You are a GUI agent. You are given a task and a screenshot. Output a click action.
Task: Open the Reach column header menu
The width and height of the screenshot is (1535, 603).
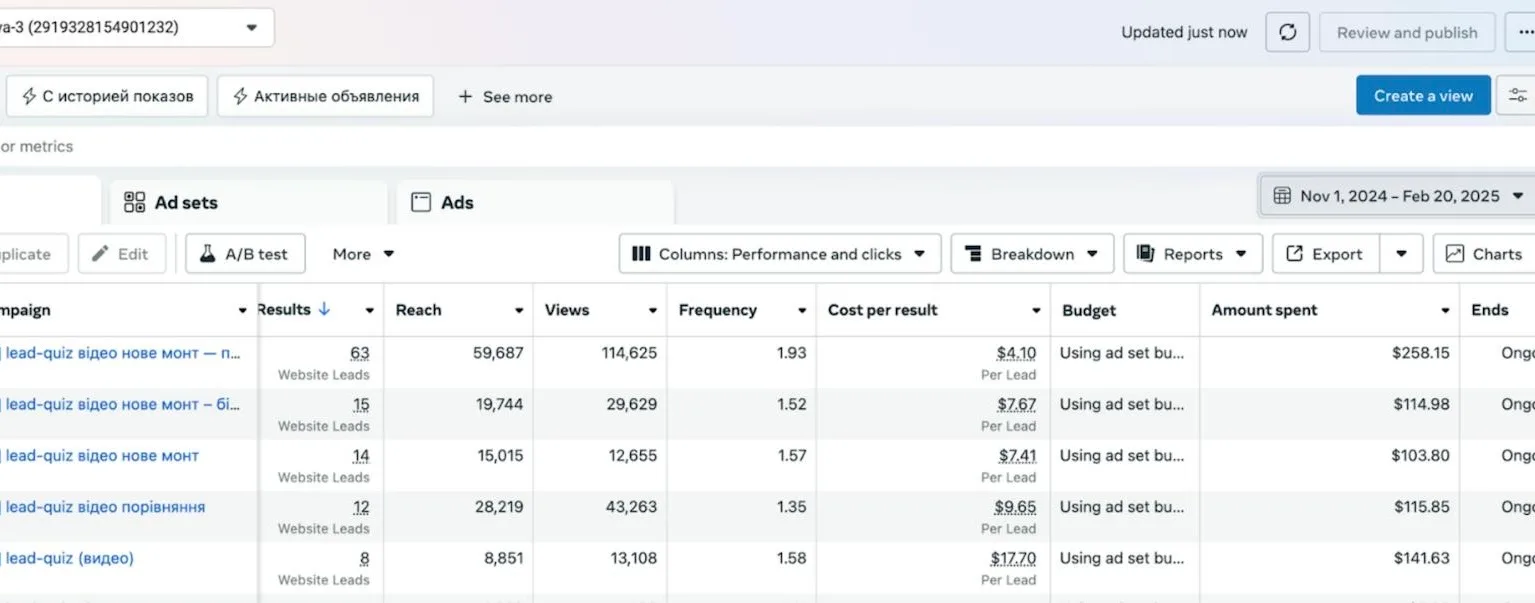point(519,311)
